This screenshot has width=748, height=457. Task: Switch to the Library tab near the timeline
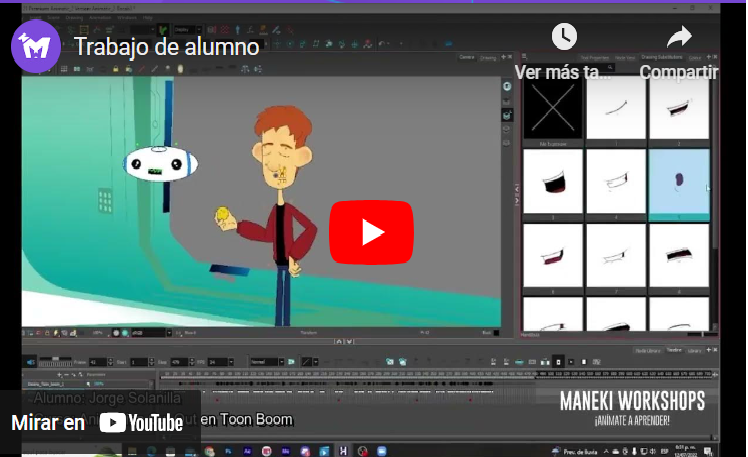(694, 351)
